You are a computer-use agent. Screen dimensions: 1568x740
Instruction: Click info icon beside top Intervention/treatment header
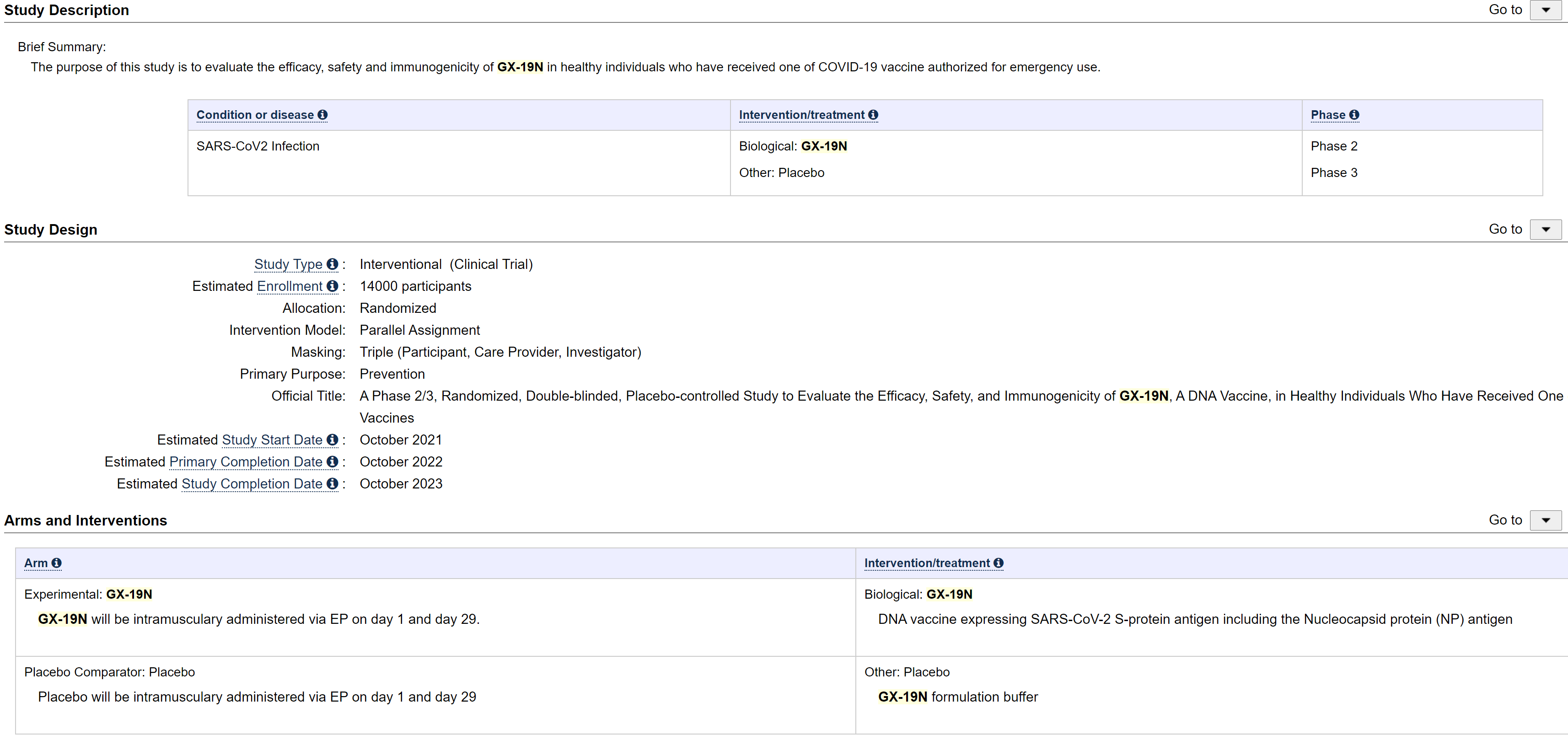point(873,114)
